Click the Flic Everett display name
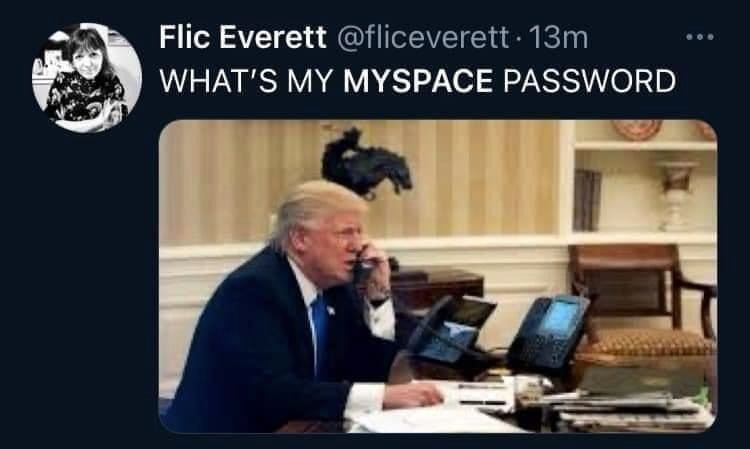 click(x=243, y=37)
